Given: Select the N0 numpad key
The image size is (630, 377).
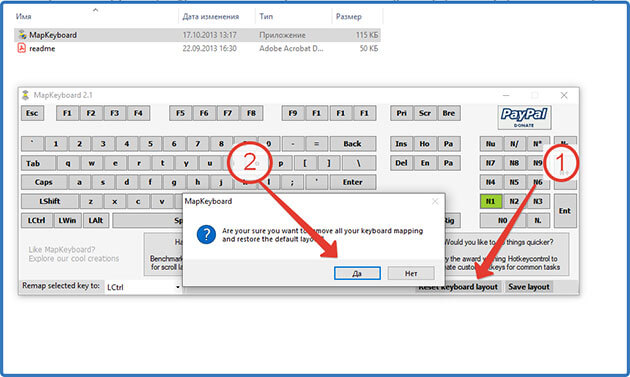Looking at the screenshot, I should tap(503, 221).
